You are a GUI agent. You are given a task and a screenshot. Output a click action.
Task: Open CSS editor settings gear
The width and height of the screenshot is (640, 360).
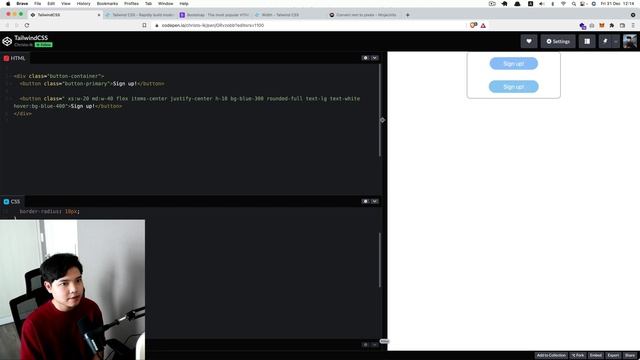[365, 201]
